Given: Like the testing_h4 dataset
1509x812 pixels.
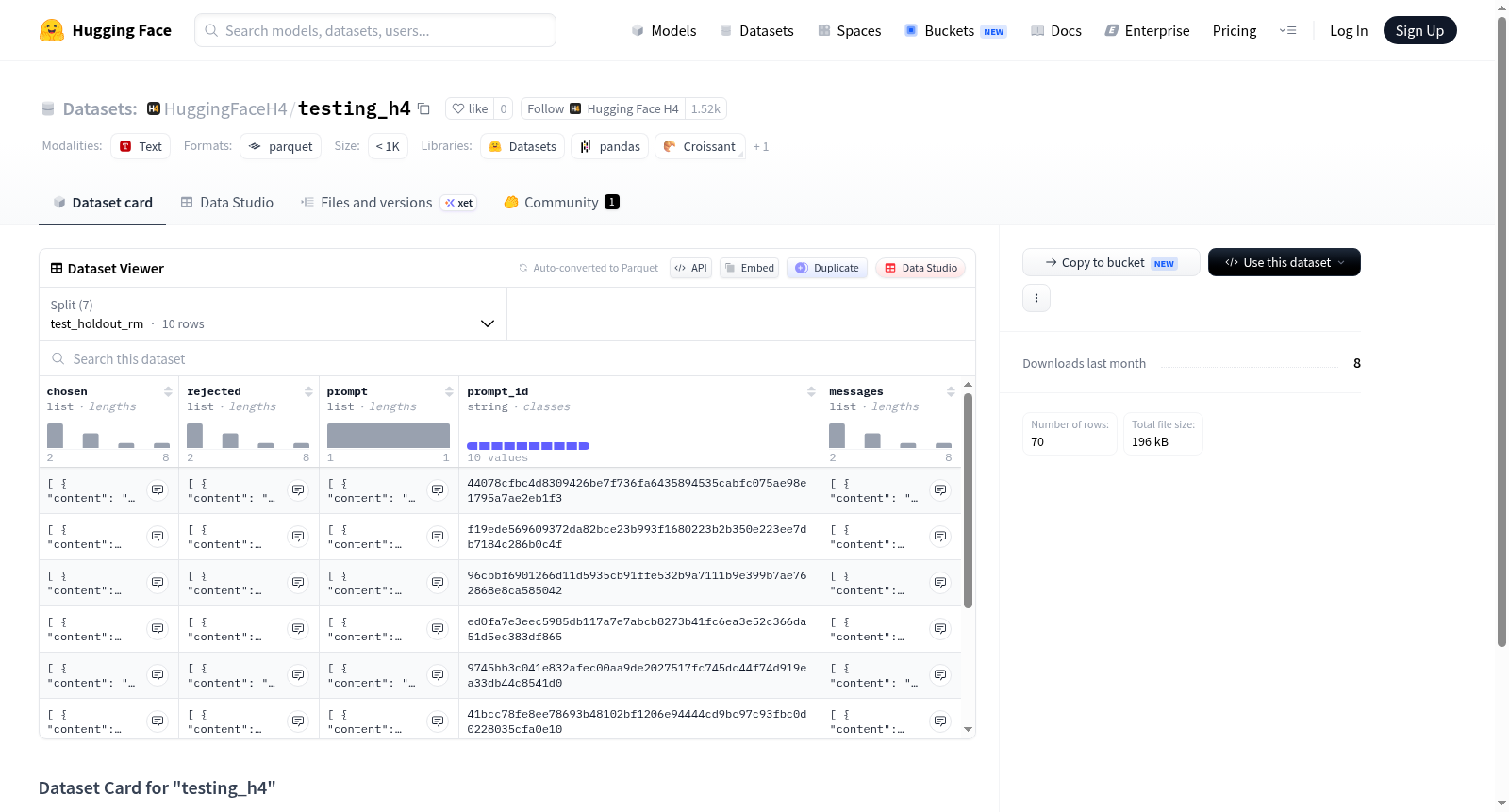Looking at the screenshot, I should (x=470, y=109).
